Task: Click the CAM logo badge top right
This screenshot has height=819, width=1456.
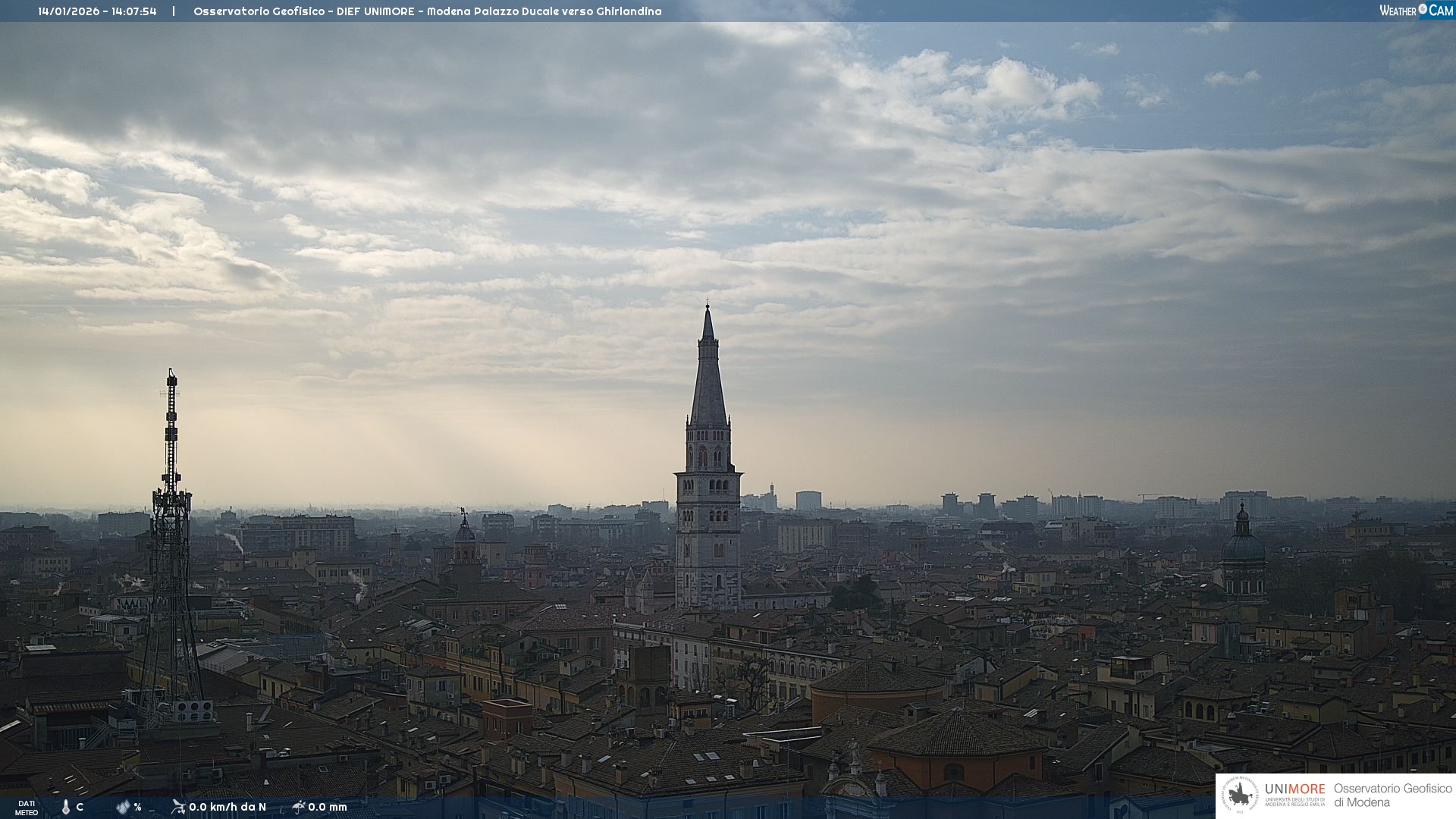Action: click(1440, 11)
